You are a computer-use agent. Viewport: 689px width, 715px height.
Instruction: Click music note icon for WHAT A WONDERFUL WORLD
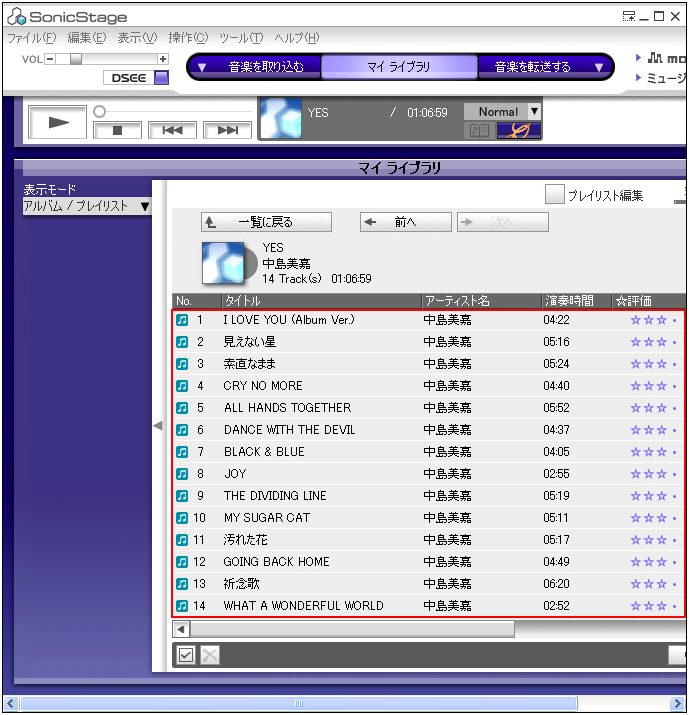coord(182,606)
